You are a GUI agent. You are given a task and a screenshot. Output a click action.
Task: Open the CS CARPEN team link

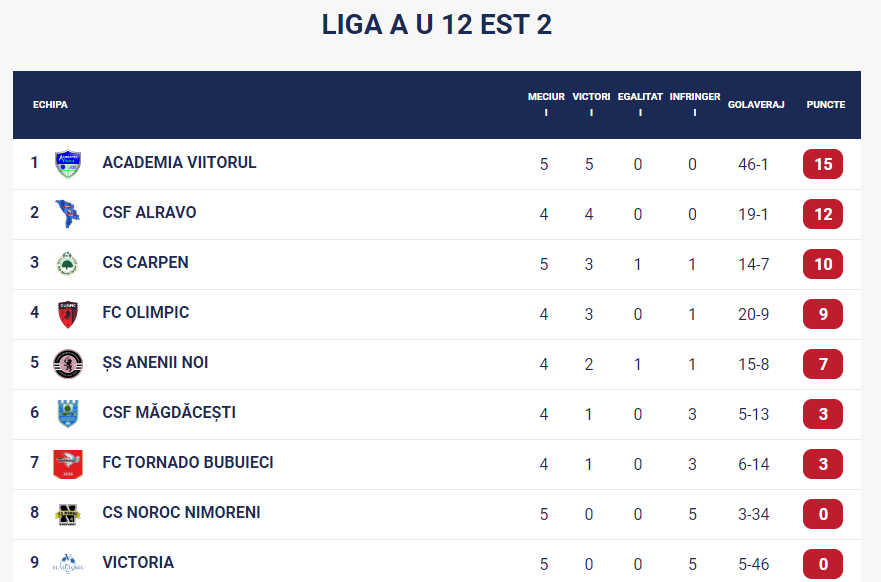[145, 262]
